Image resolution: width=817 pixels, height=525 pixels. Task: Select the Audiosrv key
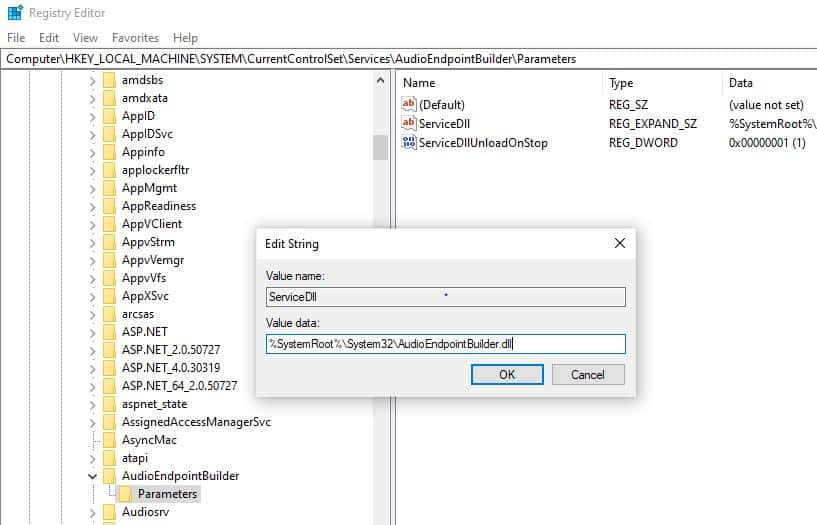click(145, 512)
